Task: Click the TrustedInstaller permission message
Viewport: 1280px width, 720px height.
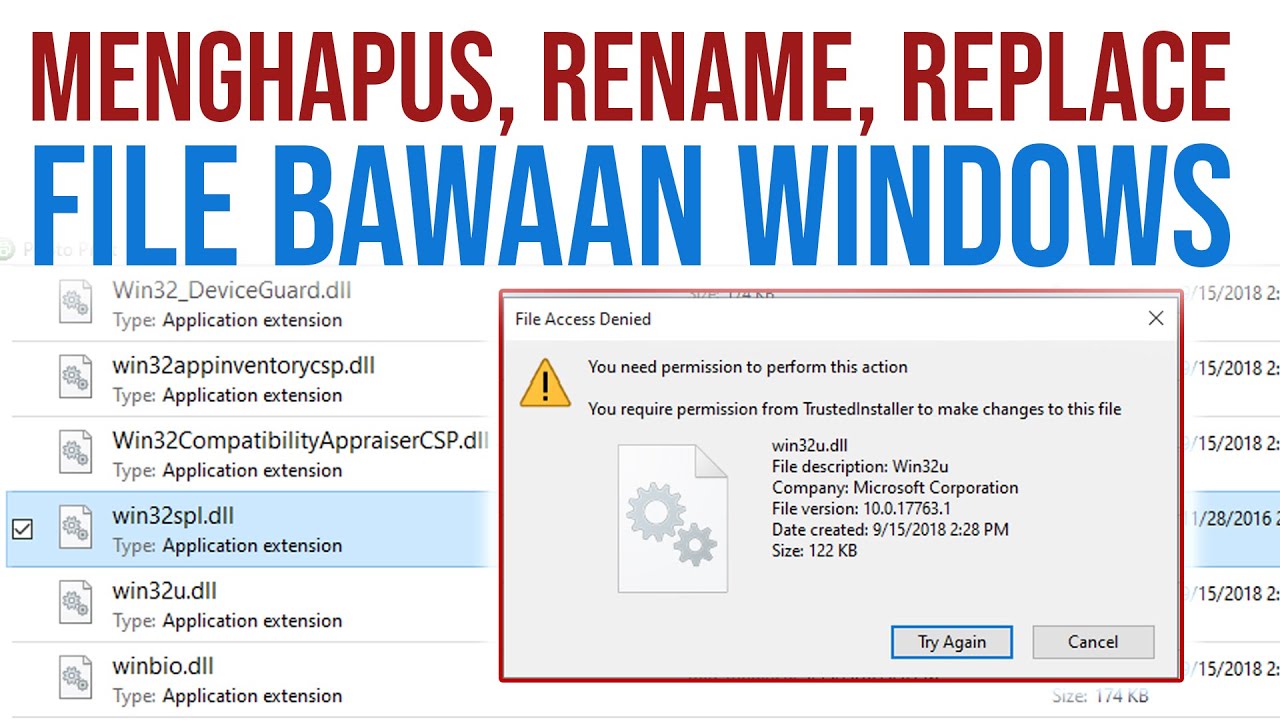Action: coord(855,409)
